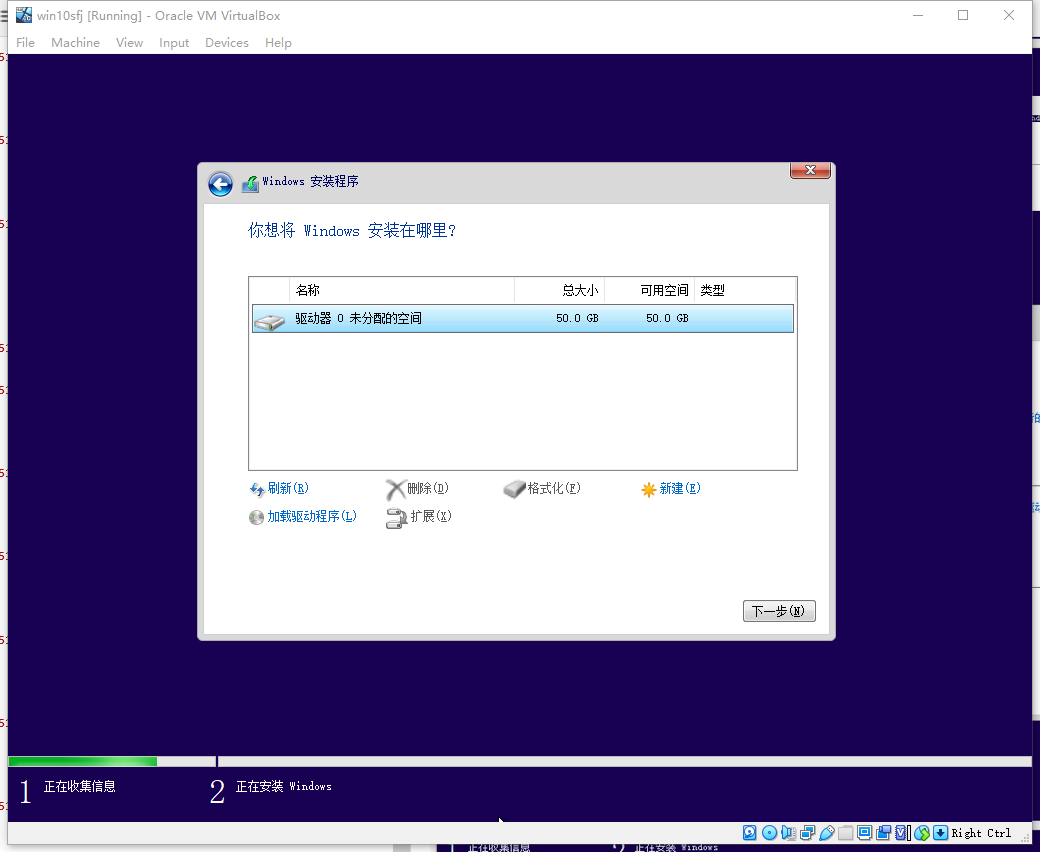Click the CPU virtualization status icon
Viewport: 1040px width, 852px height.
(x=902, y=833)
